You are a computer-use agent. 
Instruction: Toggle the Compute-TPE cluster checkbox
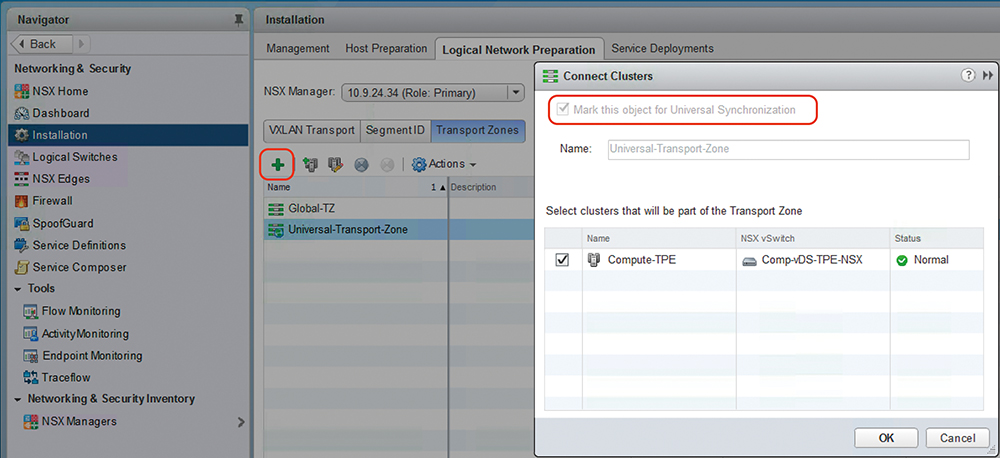tap(562, 260)
